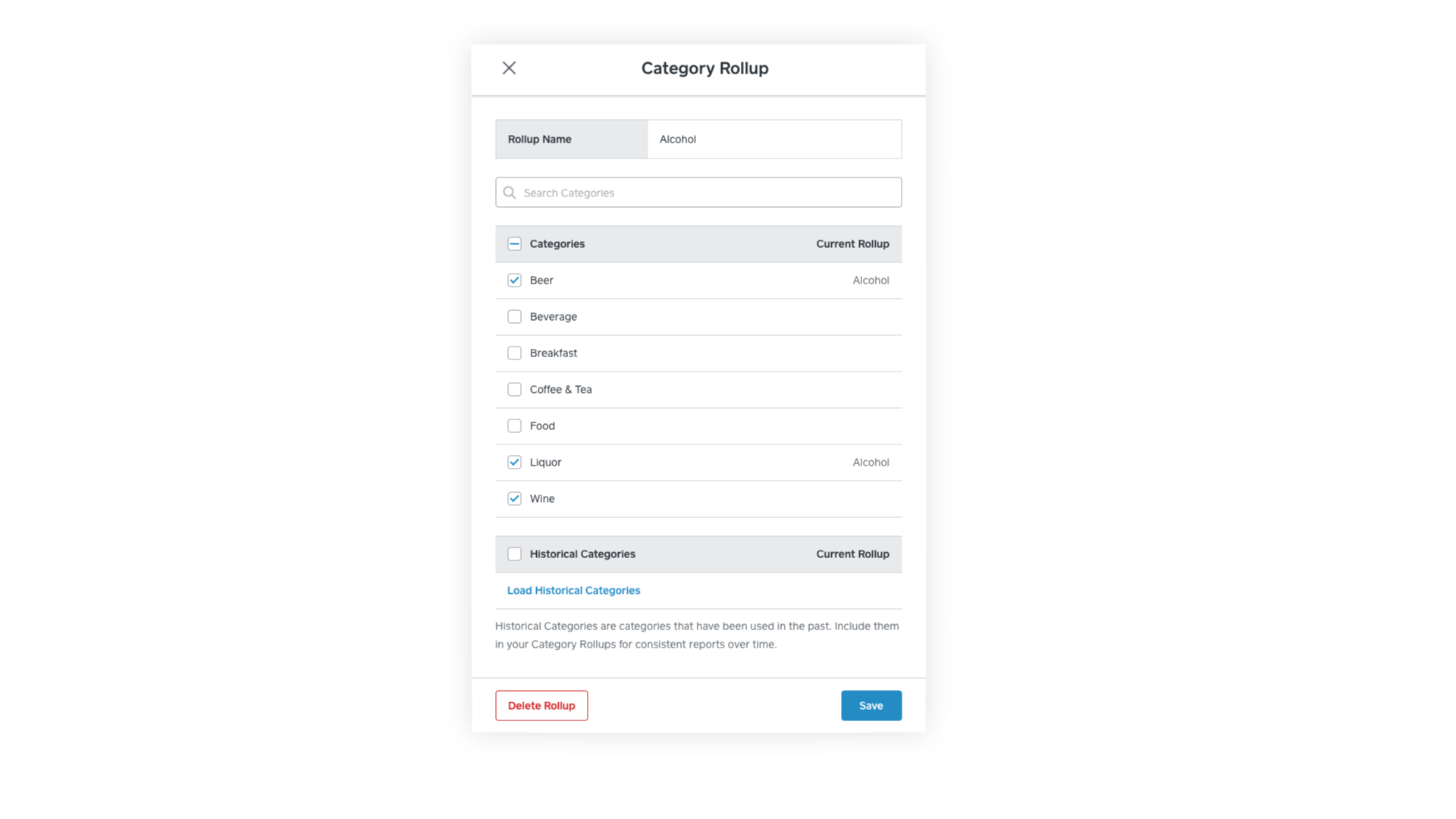Uncheck the Beer category checkbox
The width and height of the screenshot is (1456, 819).
(514, 281)
